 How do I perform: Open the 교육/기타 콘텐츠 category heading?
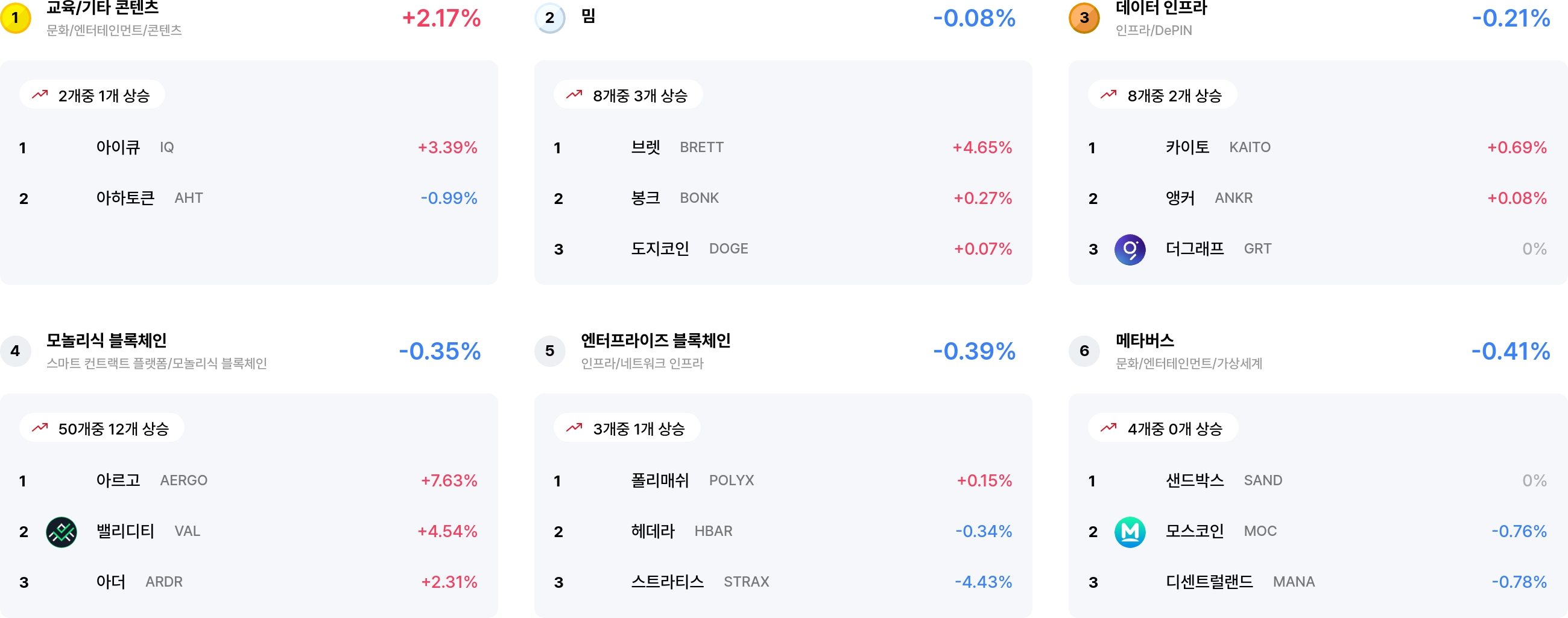[103, 8]
